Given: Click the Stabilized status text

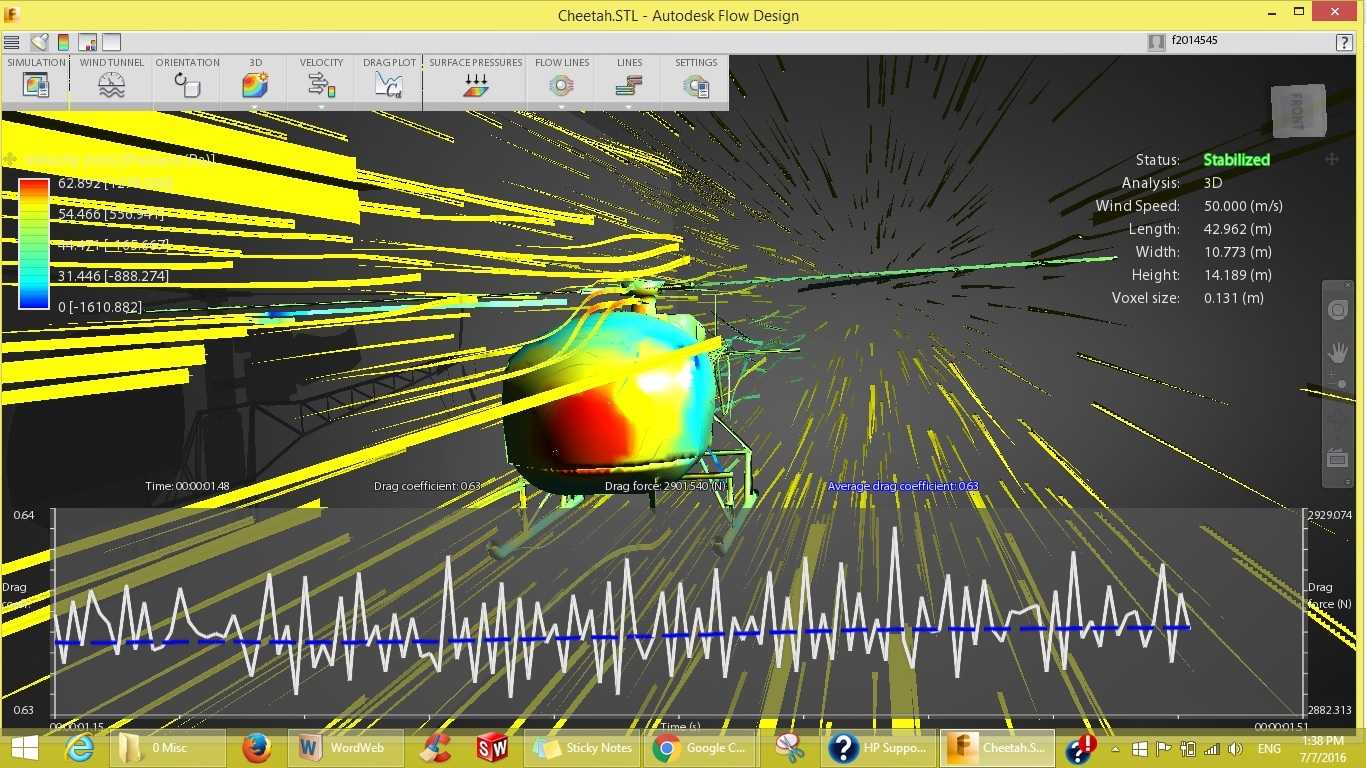Looking at the screenshot, I should pos(1236,160).
